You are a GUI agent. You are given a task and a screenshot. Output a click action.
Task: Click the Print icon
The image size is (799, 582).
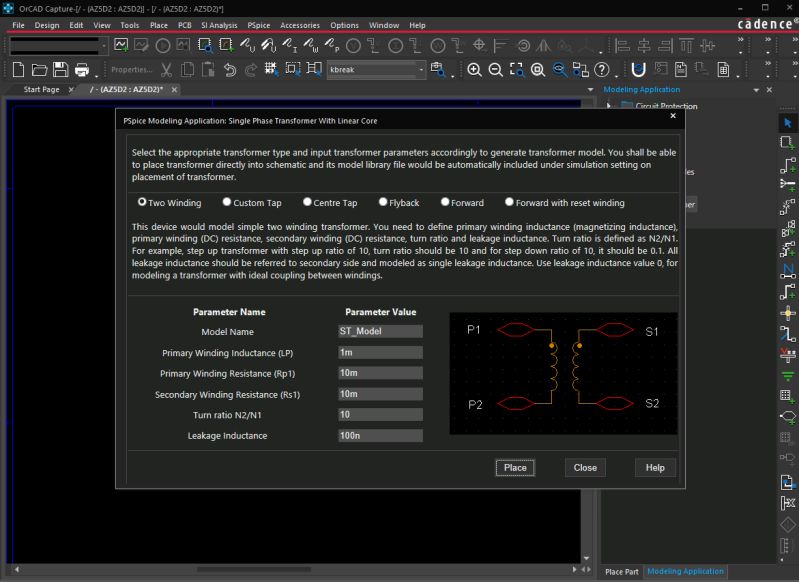click(82, 69)
